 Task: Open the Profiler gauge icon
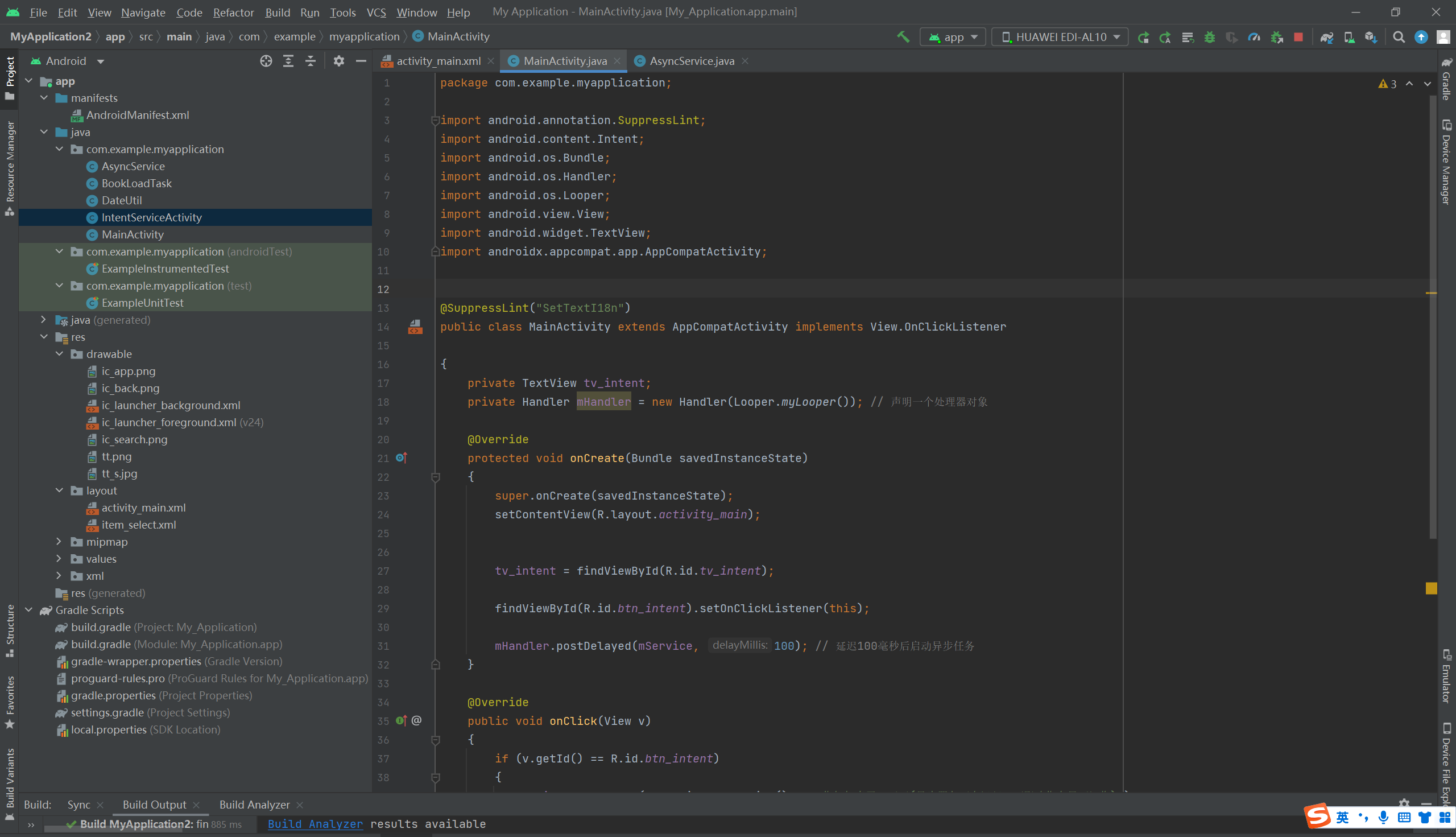1254,37
